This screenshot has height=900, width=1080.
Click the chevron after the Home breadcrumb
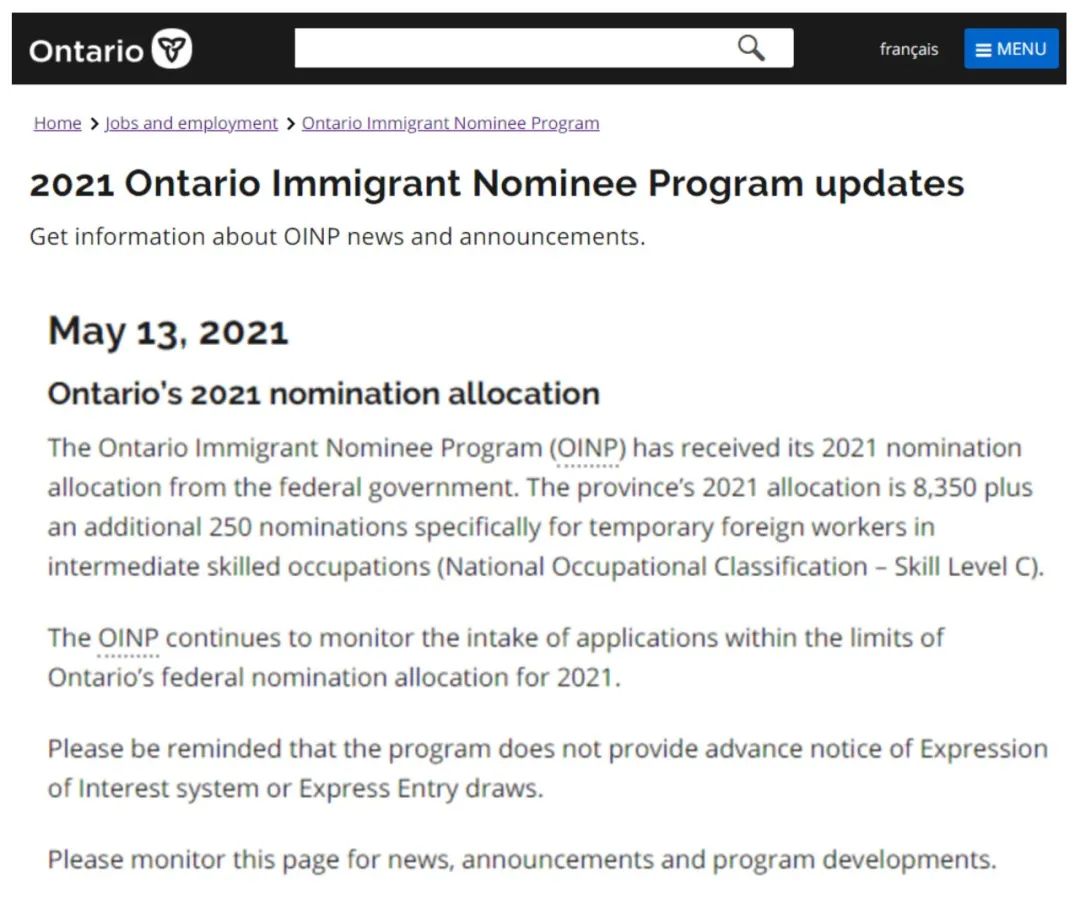click(94, 124)
